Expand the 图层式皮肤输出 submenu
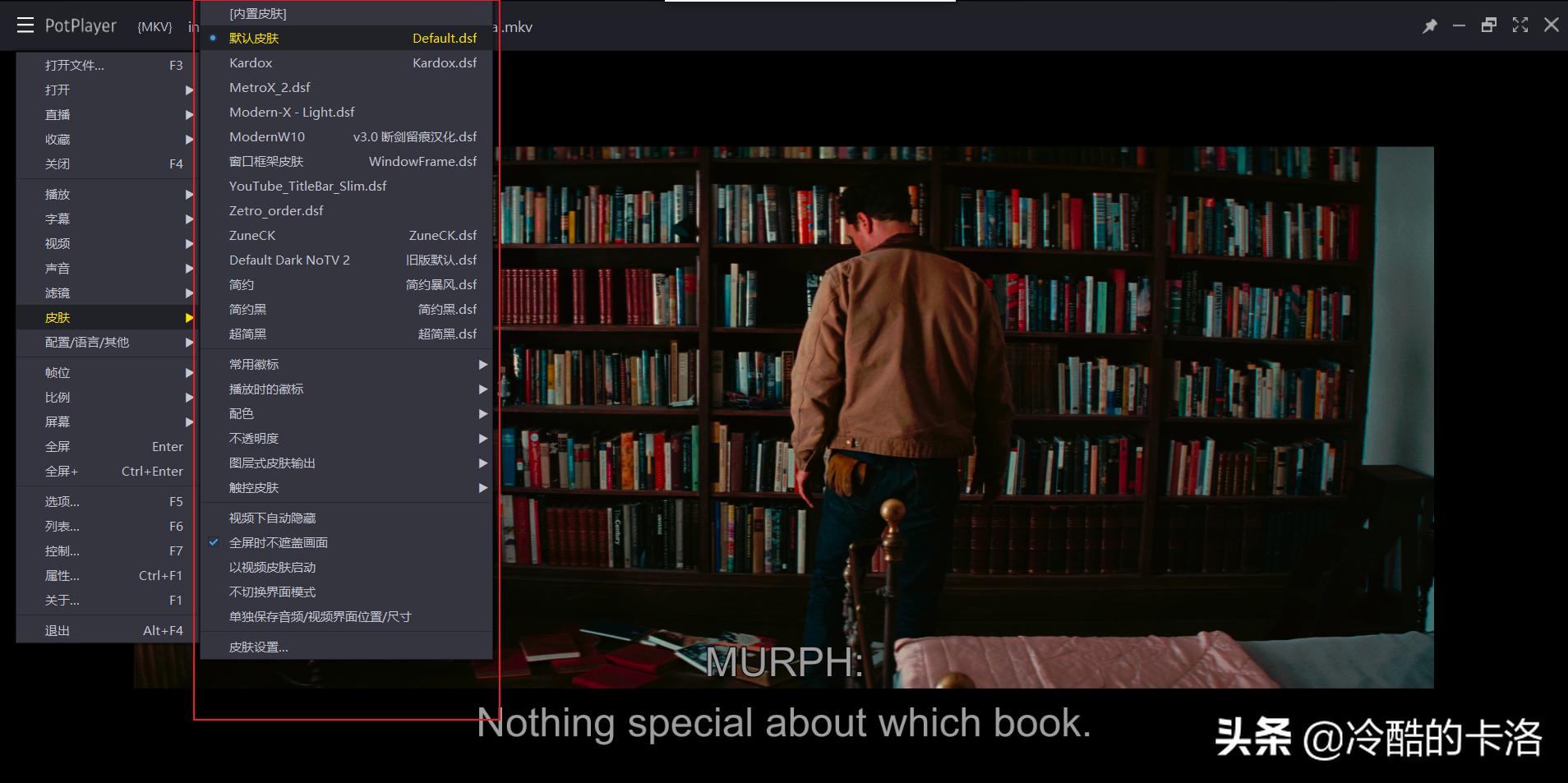The width and height of the screenshot is (1568, 783). pyautogui.click(x=346, y=463)
